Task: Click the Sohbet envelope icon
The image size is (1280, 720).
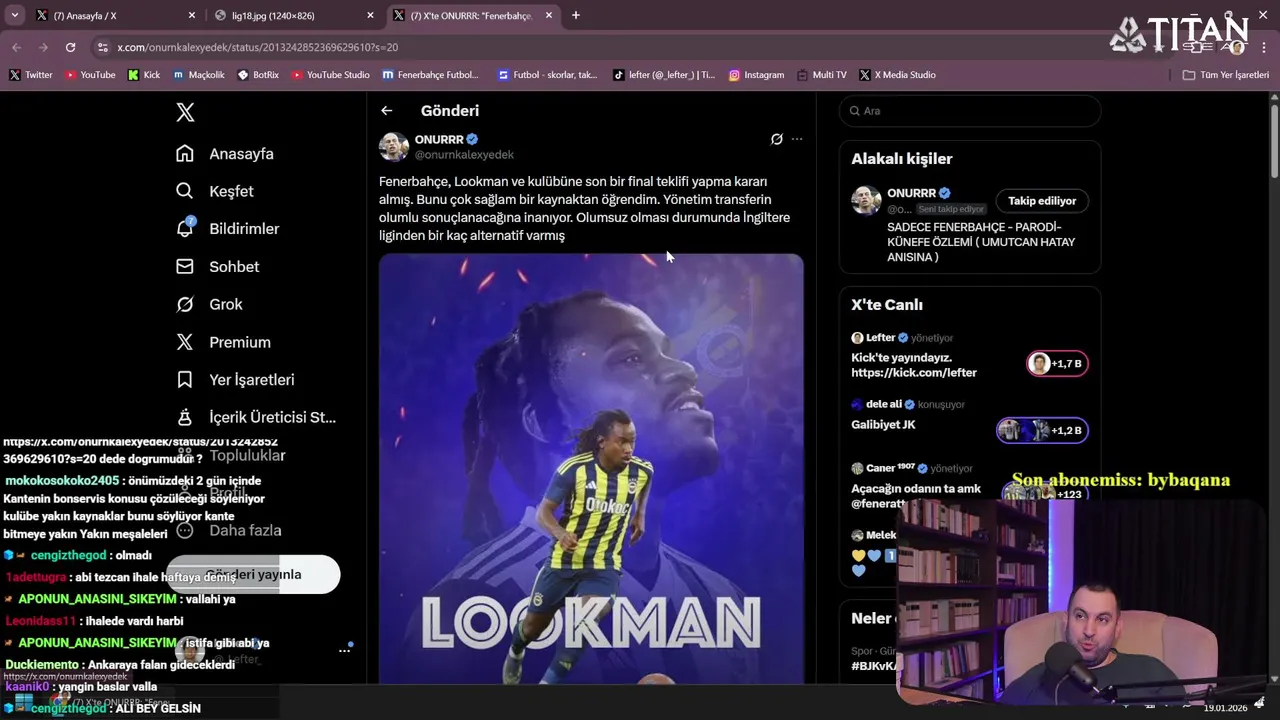Action: [185, 267]
